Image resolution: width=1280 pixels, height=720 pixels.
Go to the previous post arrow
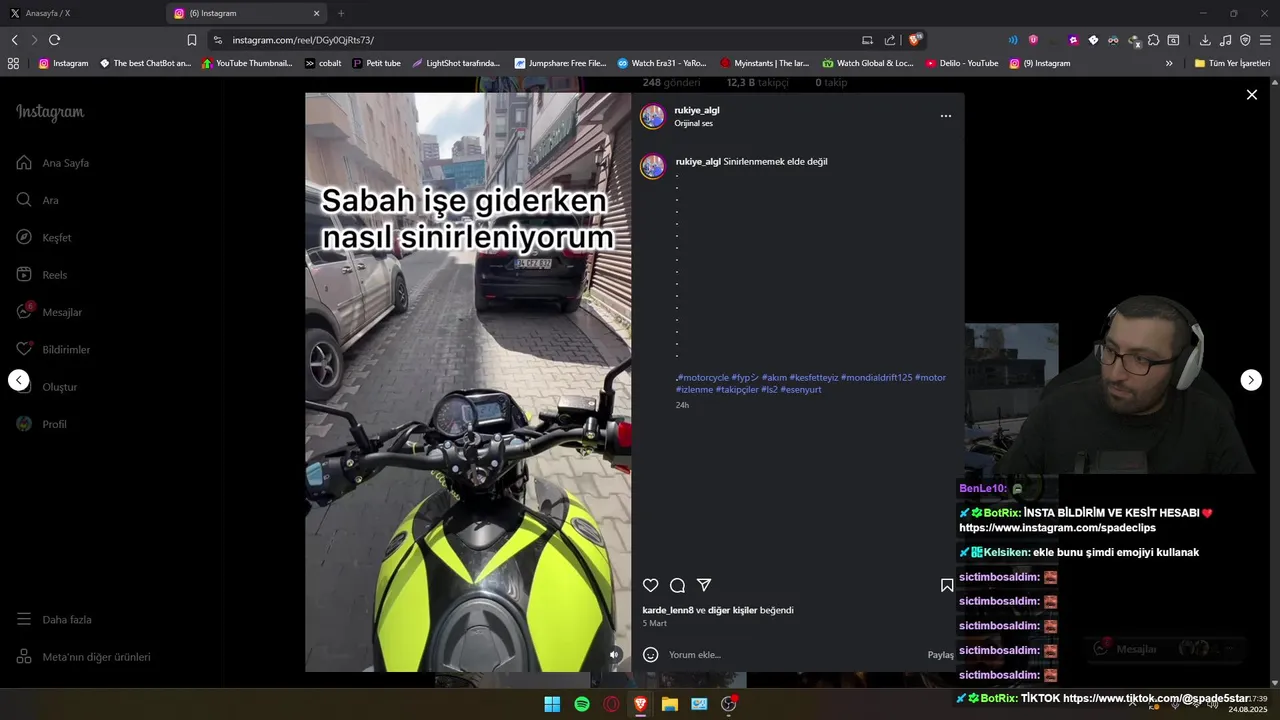tap(19, 380)
